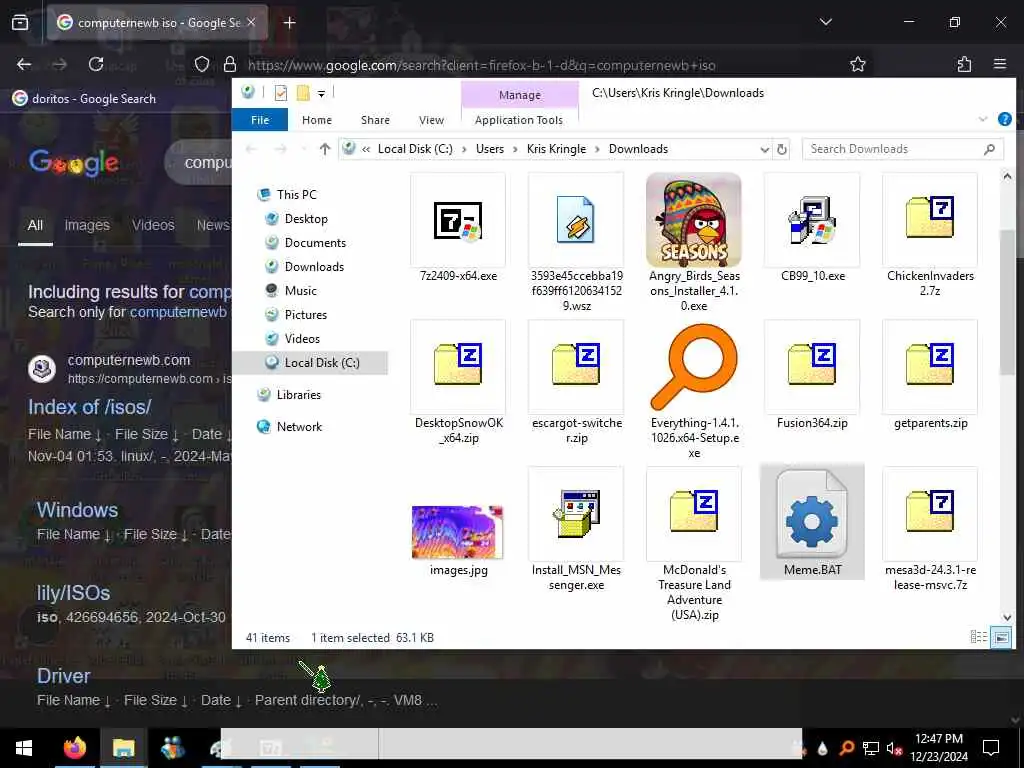Open Documents in the navigation pane
Image resolution: width=1024 pixels, height=768 pixels.
tap(315, 243)
